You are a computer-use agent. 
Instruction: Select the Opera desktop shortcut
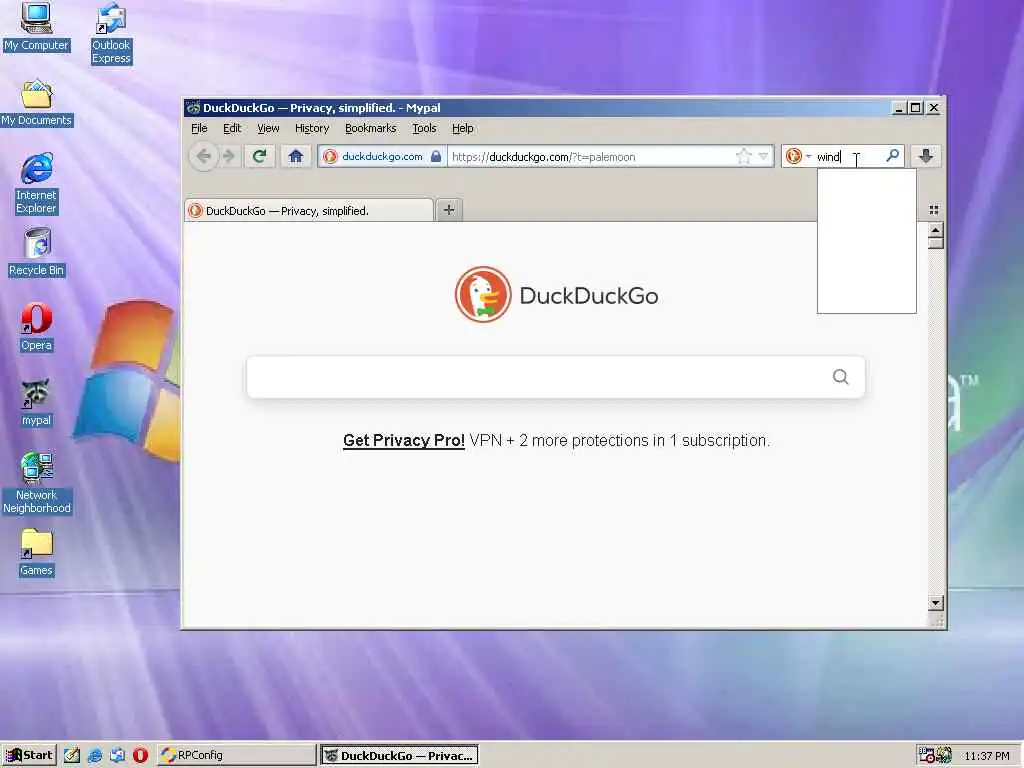[x=37, y=327]
